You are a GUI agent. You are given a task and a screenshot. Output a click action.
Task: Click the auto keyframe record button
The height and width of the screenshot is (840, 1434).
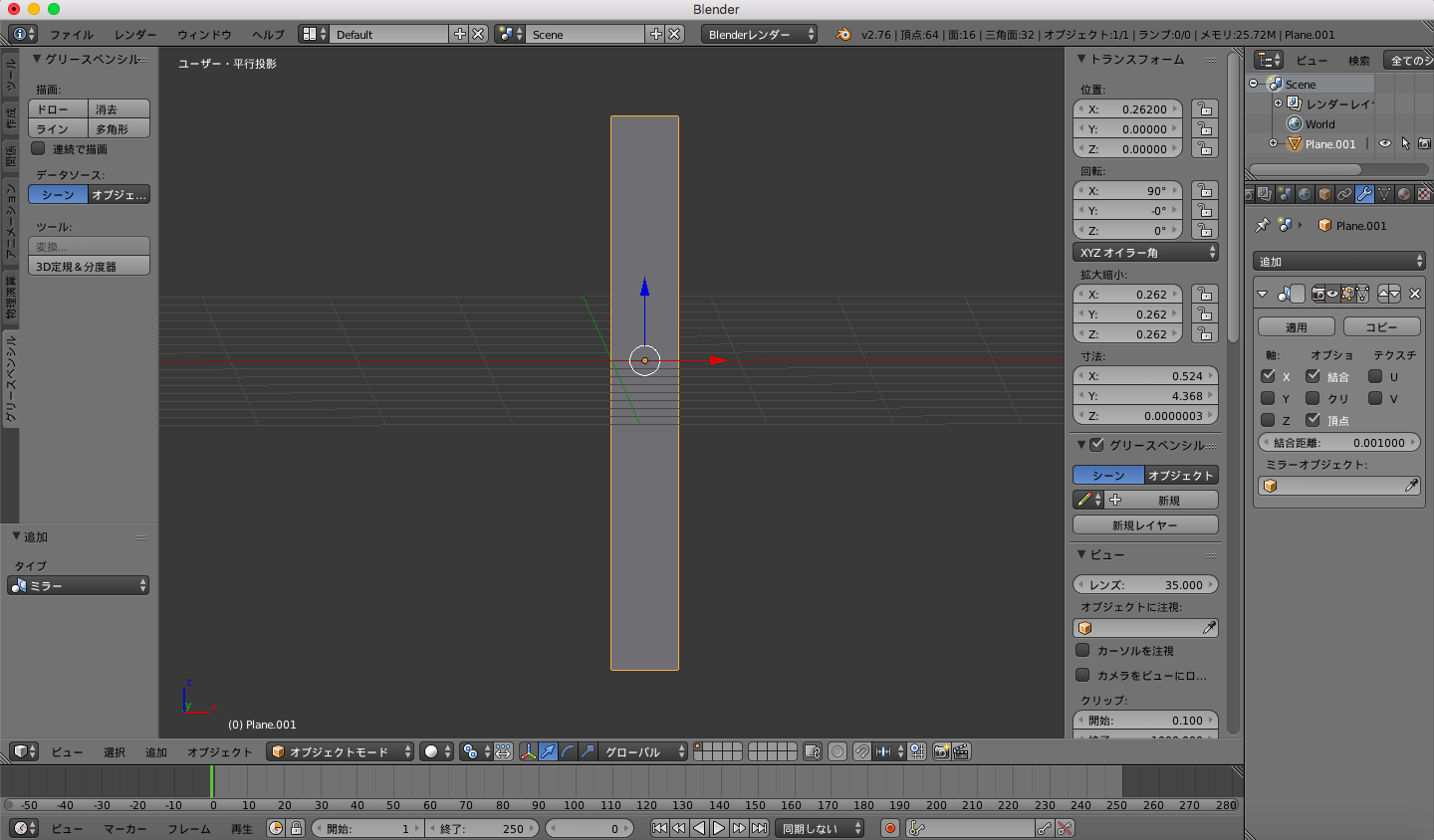pos(890,828)
